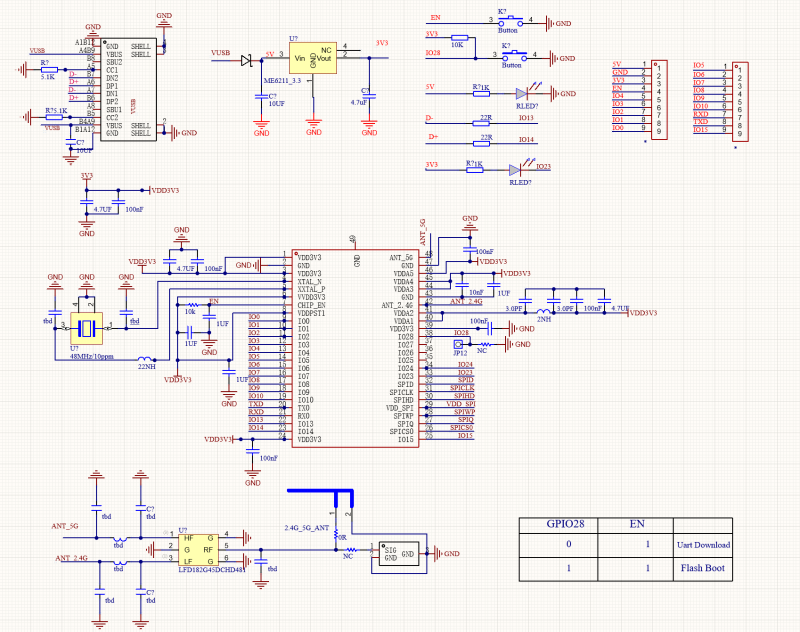Click the 10k resistor near CHIP_EN
800x632 pixels.
[194, 305]
